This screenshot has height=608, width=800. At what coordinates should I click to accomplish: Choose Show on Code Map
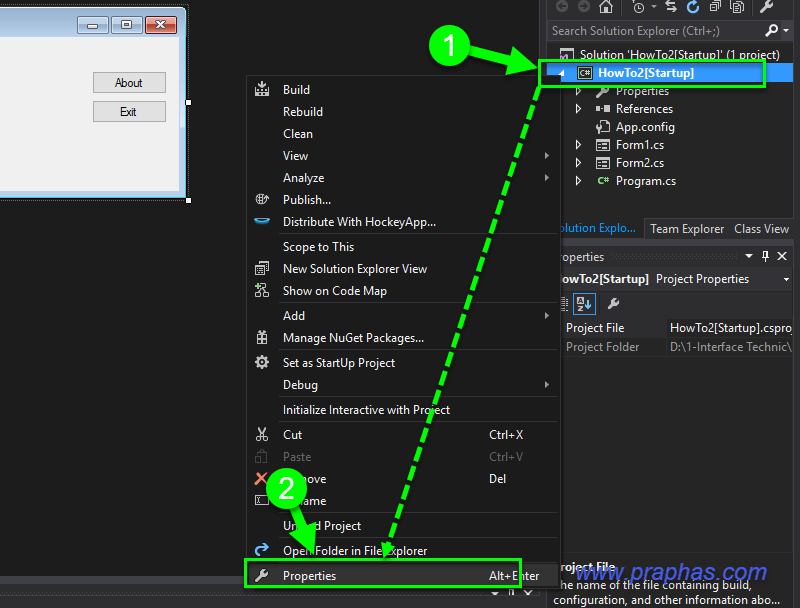pos(403,291)
